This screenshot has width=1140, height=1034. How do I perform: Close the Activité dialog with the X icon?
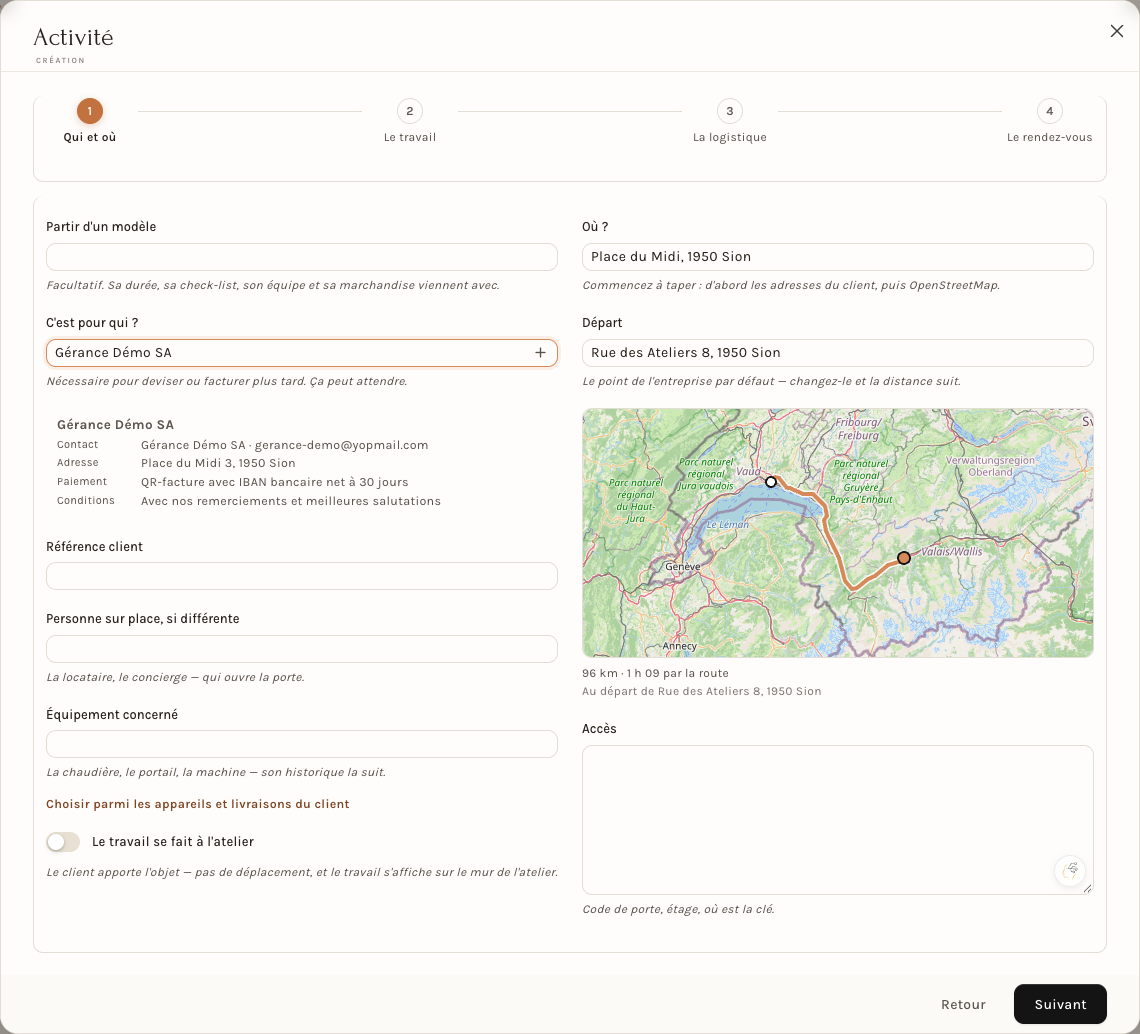(x=1117, y=31)
